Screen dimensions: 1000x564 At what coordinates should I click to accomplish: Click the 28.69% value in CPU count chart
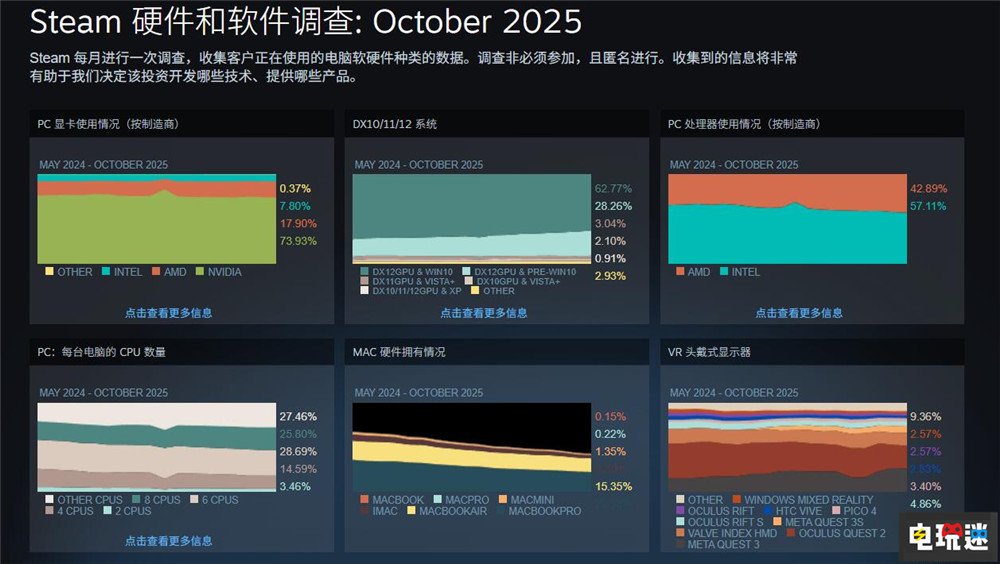pos(298,452)
